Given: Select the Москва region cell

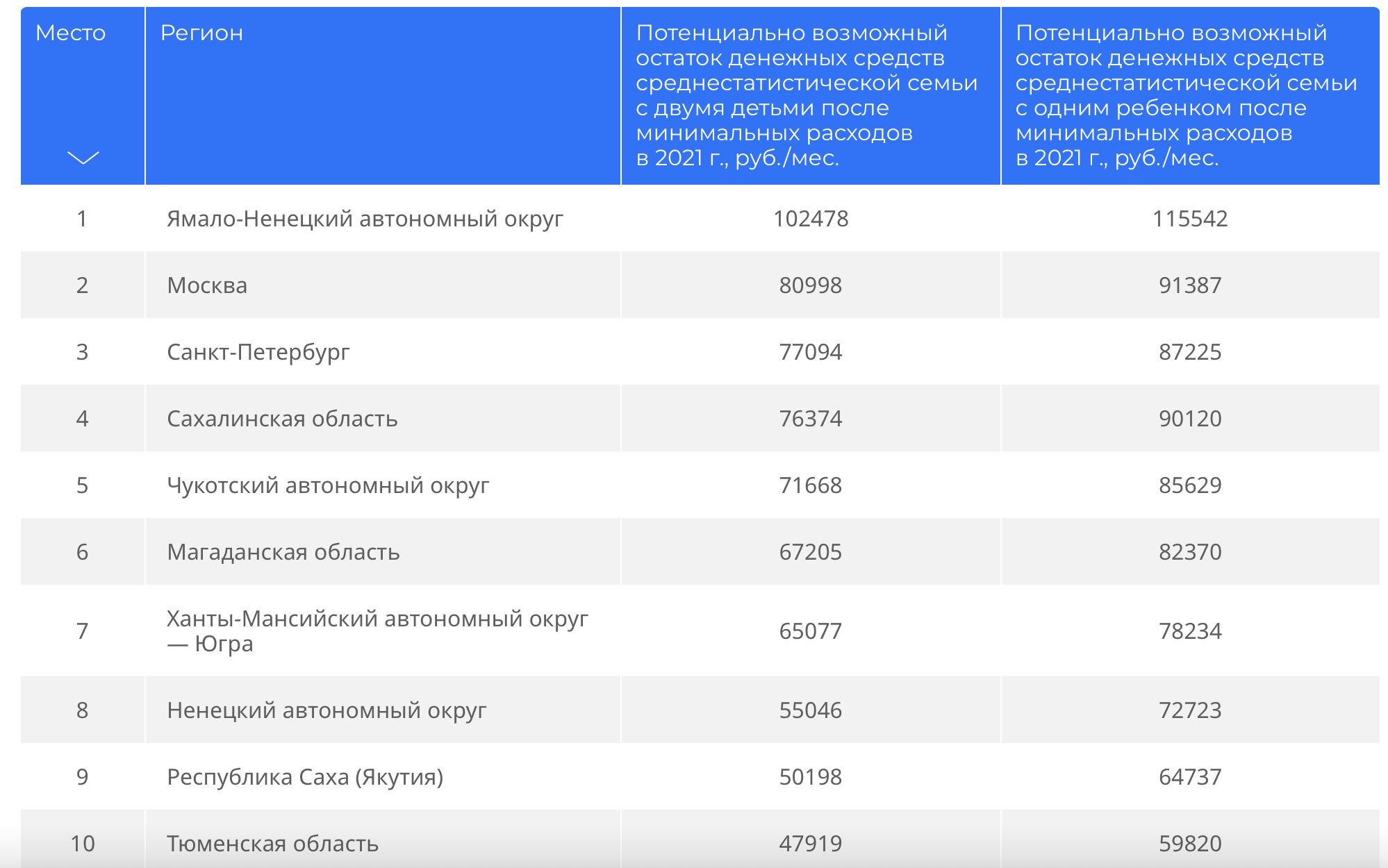Looking at the screenshot, I should click(383, 285).
